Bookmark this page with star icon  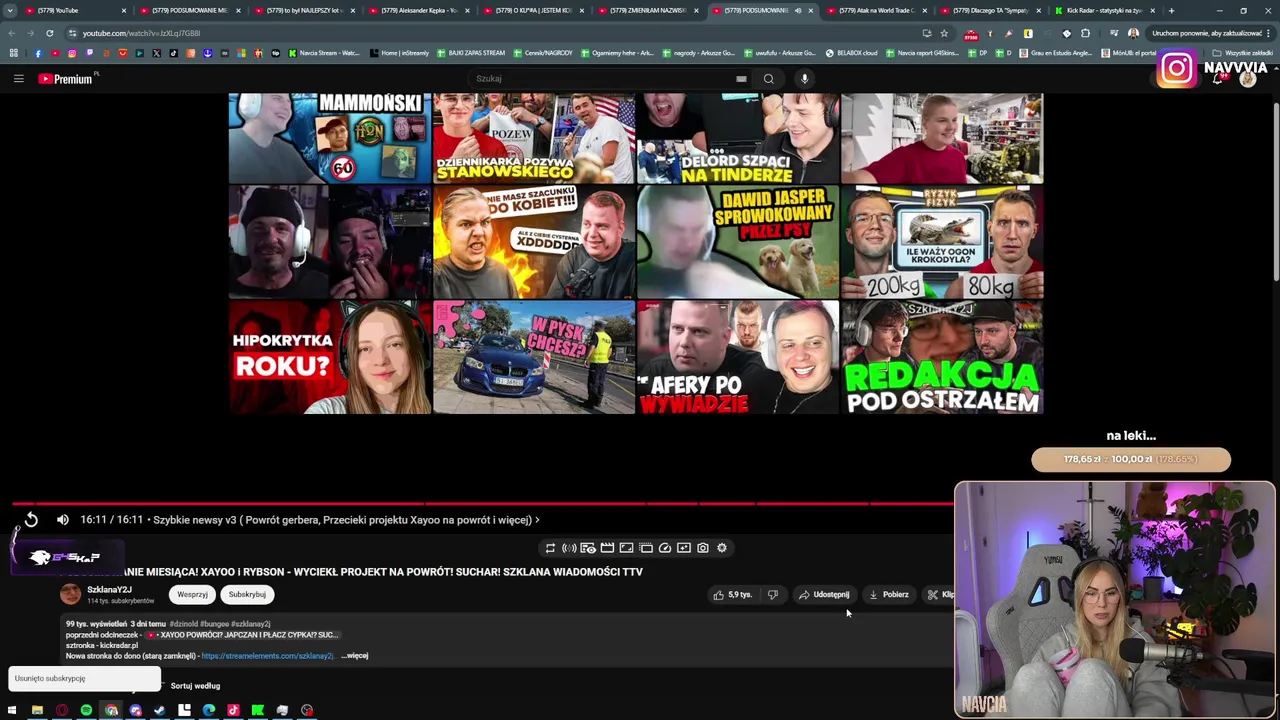944,33
